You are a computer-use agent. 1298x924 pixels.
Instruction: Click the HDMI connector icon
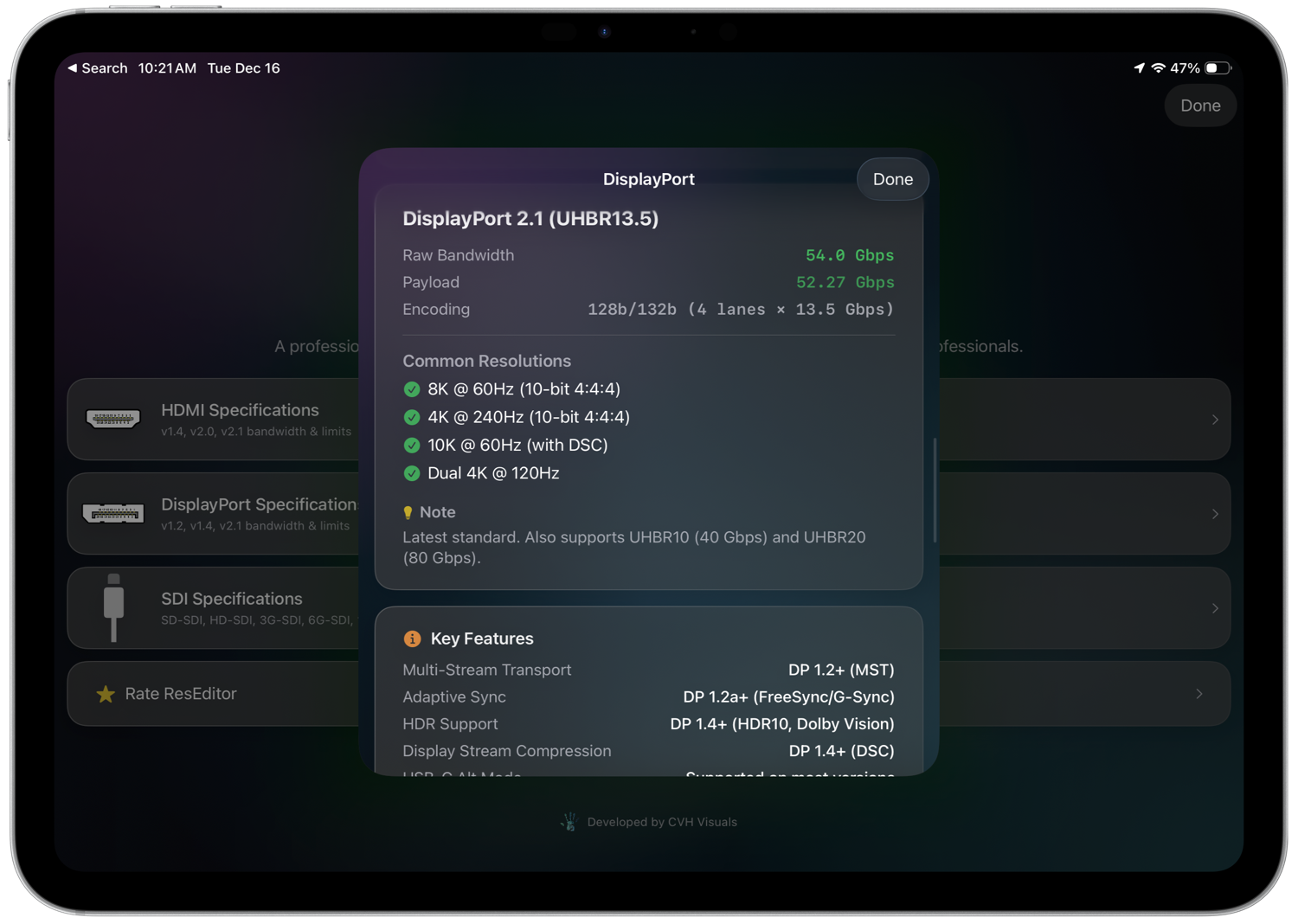(x=112, y=419)
